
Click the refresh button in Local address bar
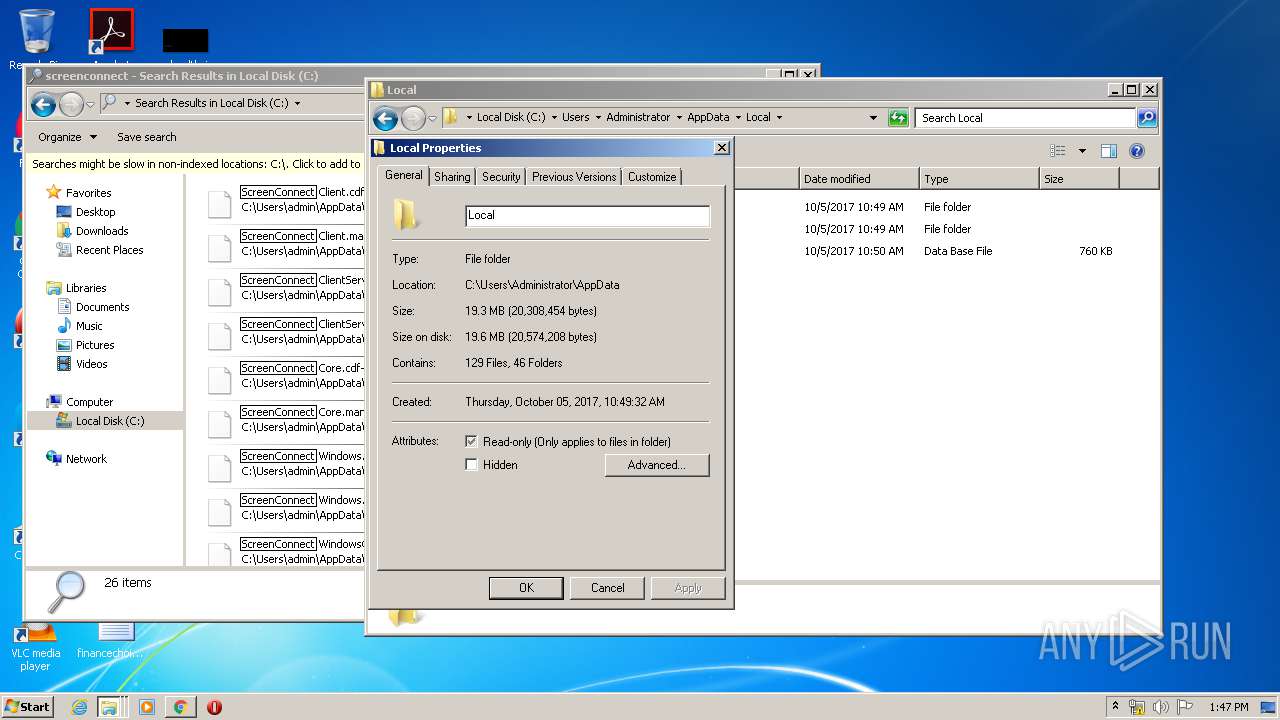point(898,118)
